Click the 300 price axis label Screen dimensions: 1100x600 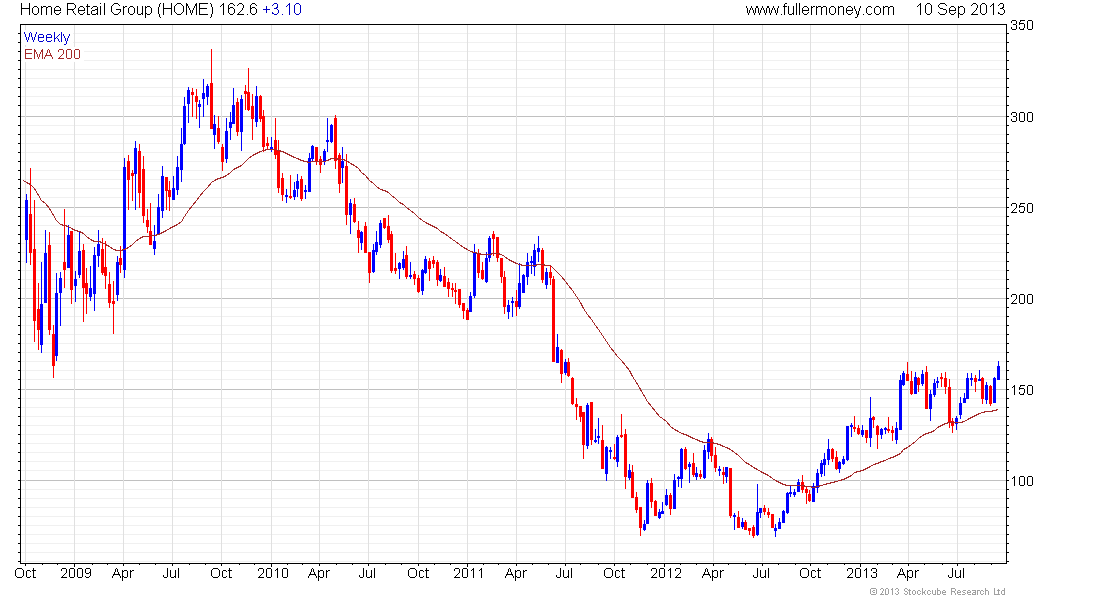(x=1021, y=117)
